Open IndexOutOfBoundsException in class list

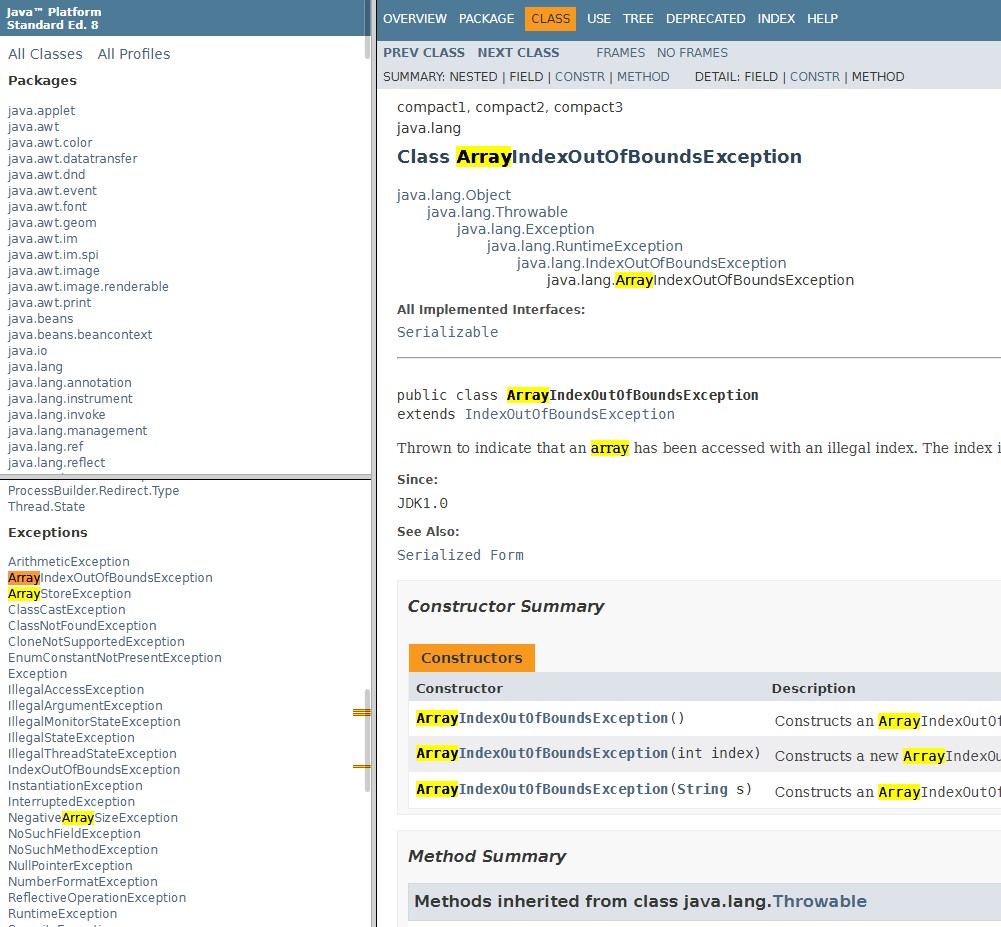(x=94, y=769)
